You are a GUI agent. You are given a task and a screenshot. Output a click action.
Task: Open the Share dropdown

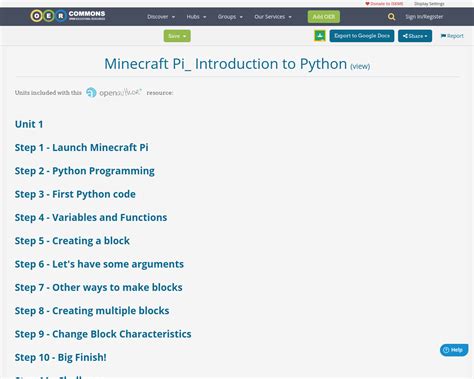click(415, 36)
